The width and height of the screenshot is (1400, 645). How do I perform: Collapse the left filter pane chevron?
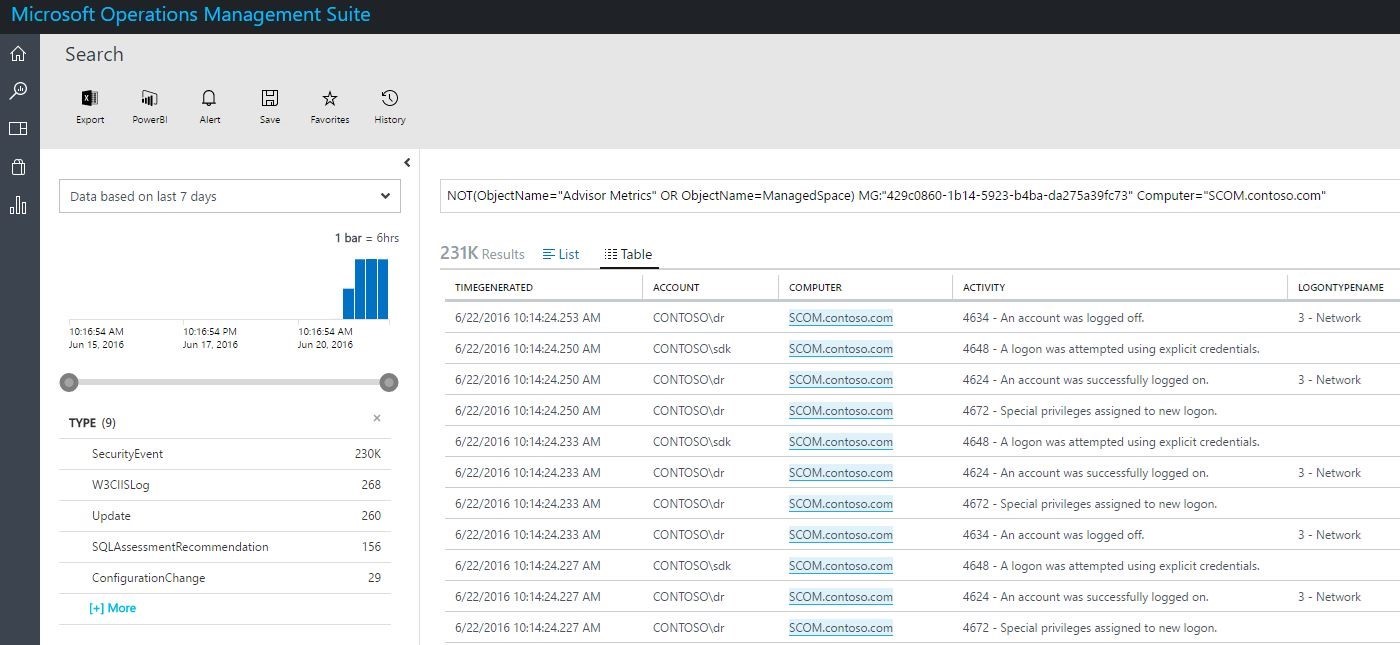(407, 162)
